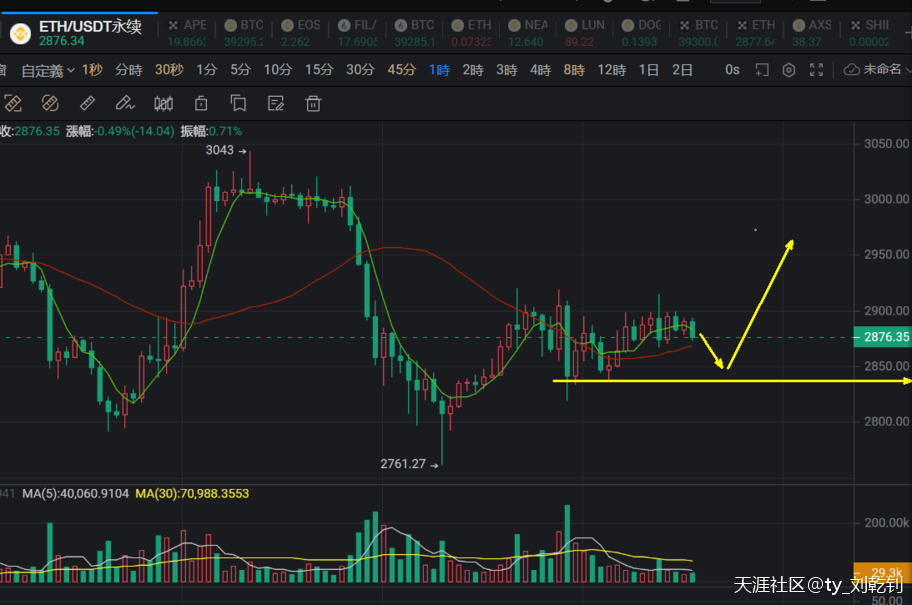This screenshot has width=912, height=605.
Task: Toggle the first striped eraser tool icon
Action: click(x=13, y=103)
